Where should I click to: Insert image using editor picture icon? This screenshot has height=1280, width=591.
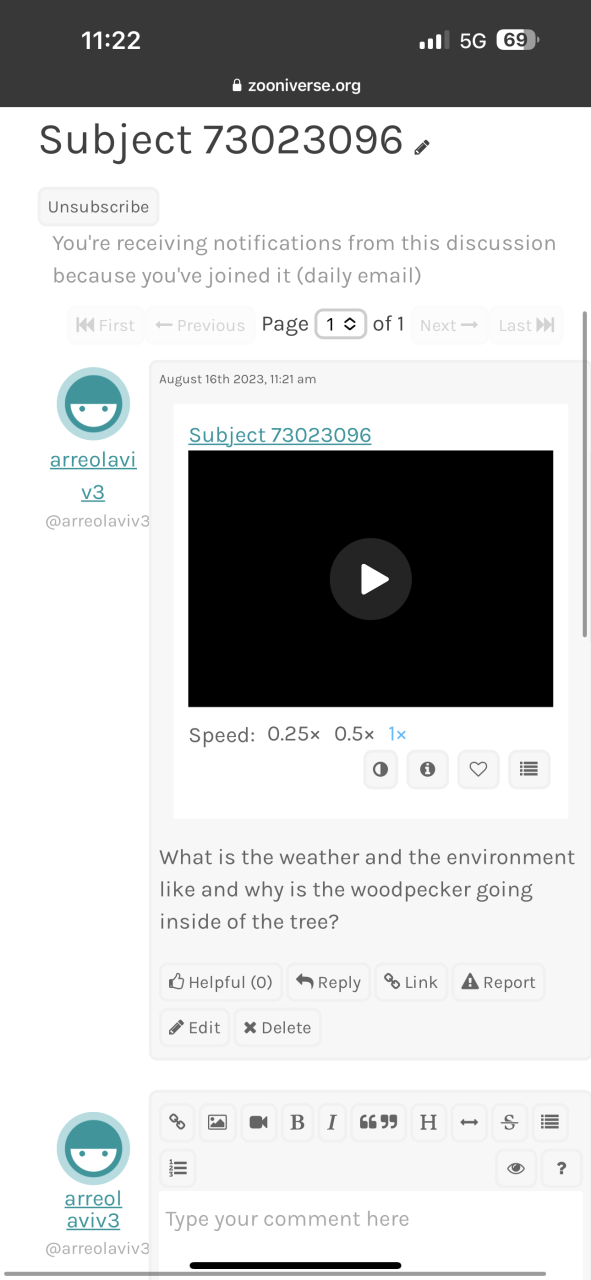217,1122
